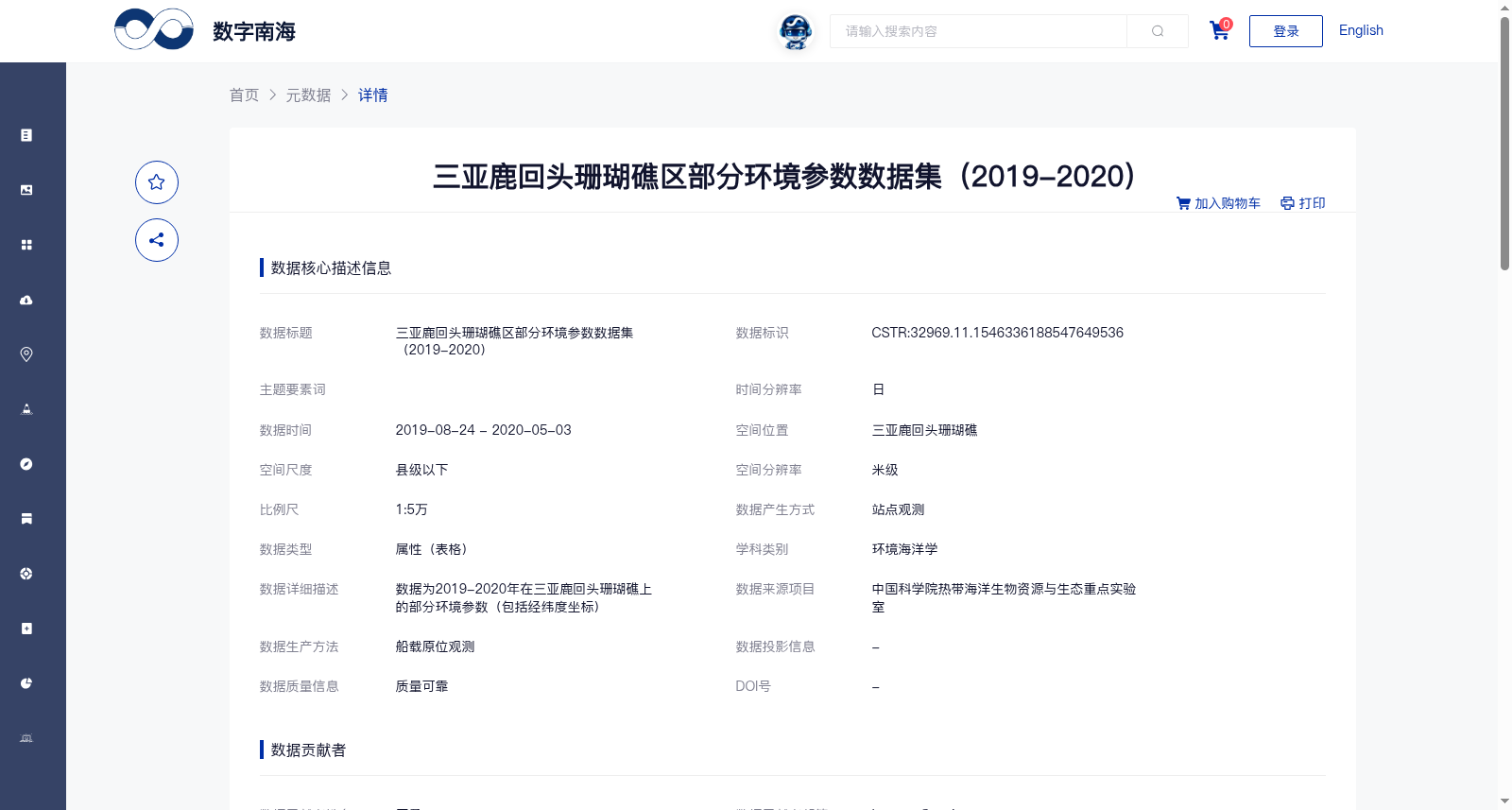Click the vertical scrollbar thumb
Image resolution: width=1512 pixels, height=810 pixels.
click(1504, 142)
